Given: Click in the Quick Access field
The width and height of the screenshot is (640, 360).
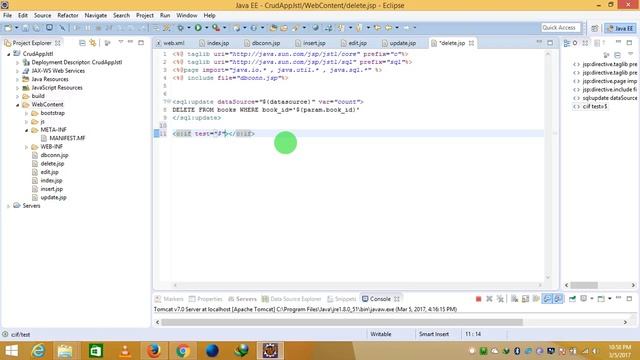Looking at the screenshot, I should point(560,28).
